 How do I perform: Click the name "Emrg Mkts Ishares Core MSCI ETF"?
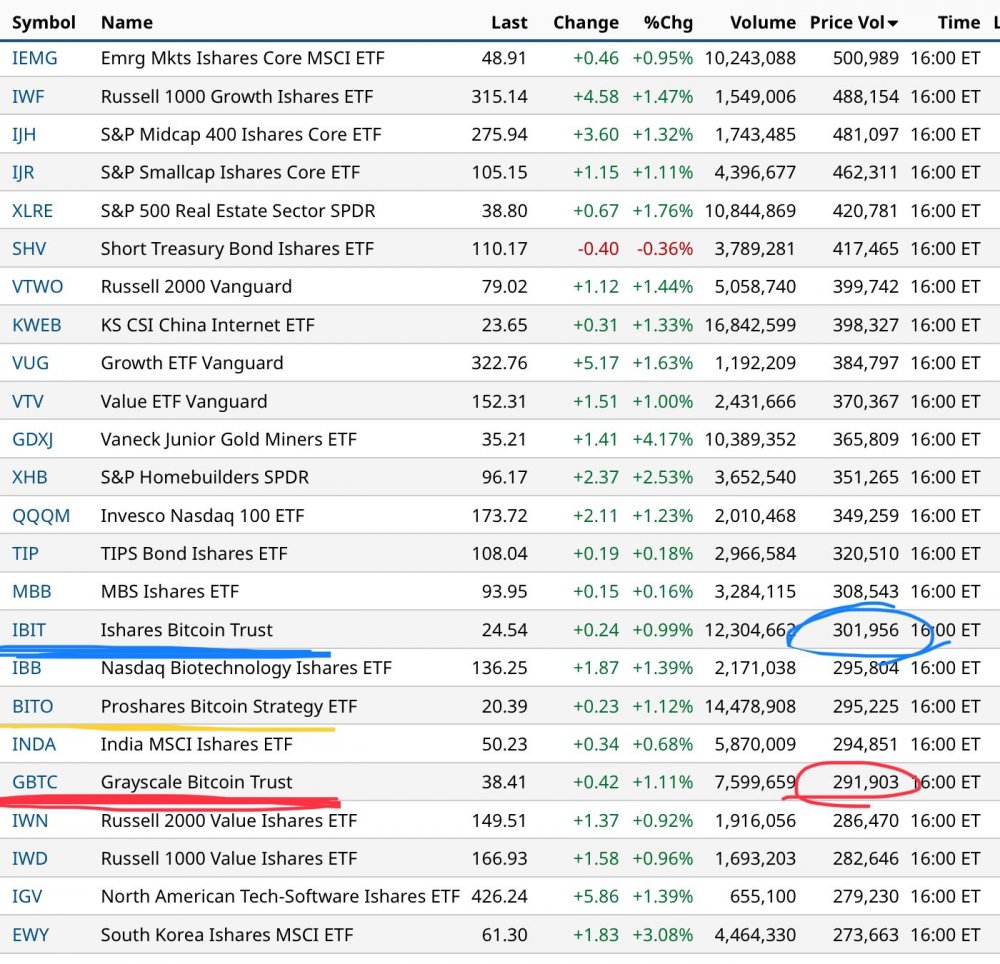[242, 58]
